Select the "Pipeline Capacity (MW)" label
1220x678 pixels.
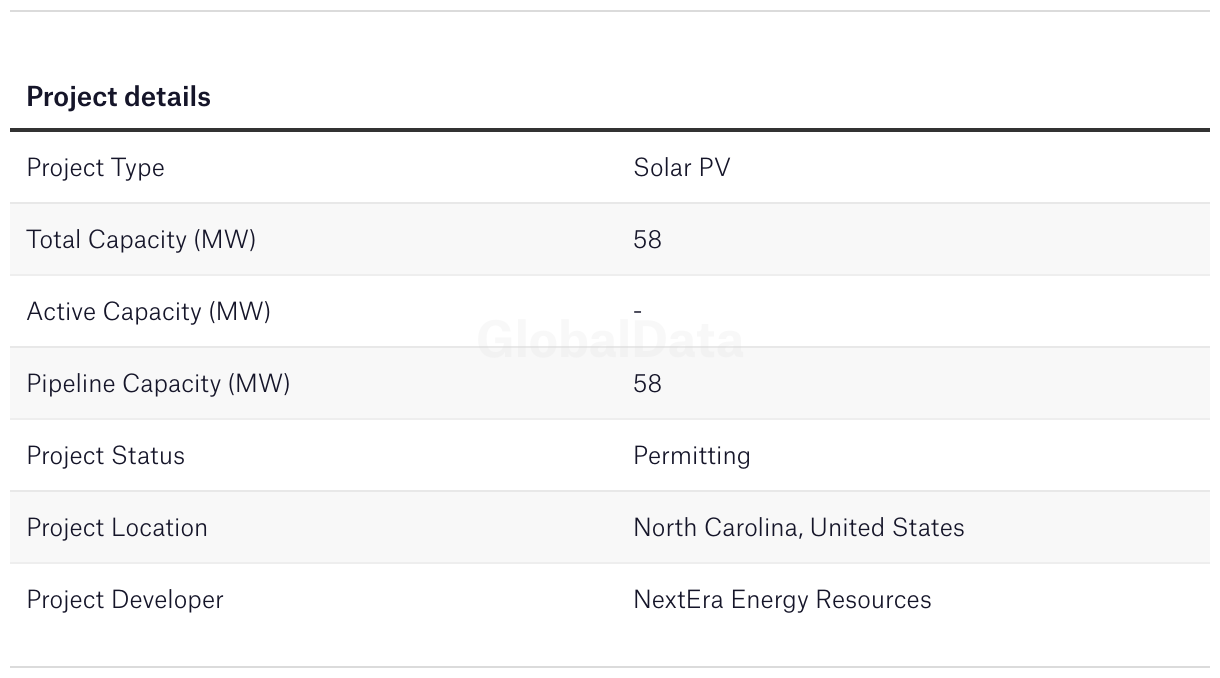(158, 384)
